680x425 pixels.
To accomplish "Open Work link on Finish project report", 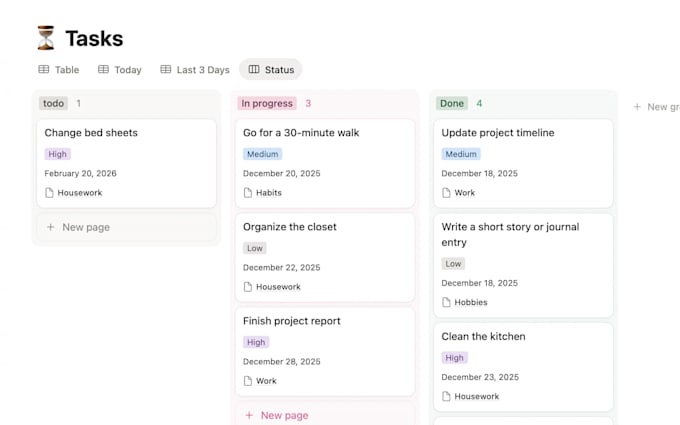I will pyautogui.click(x=266, y=381).
